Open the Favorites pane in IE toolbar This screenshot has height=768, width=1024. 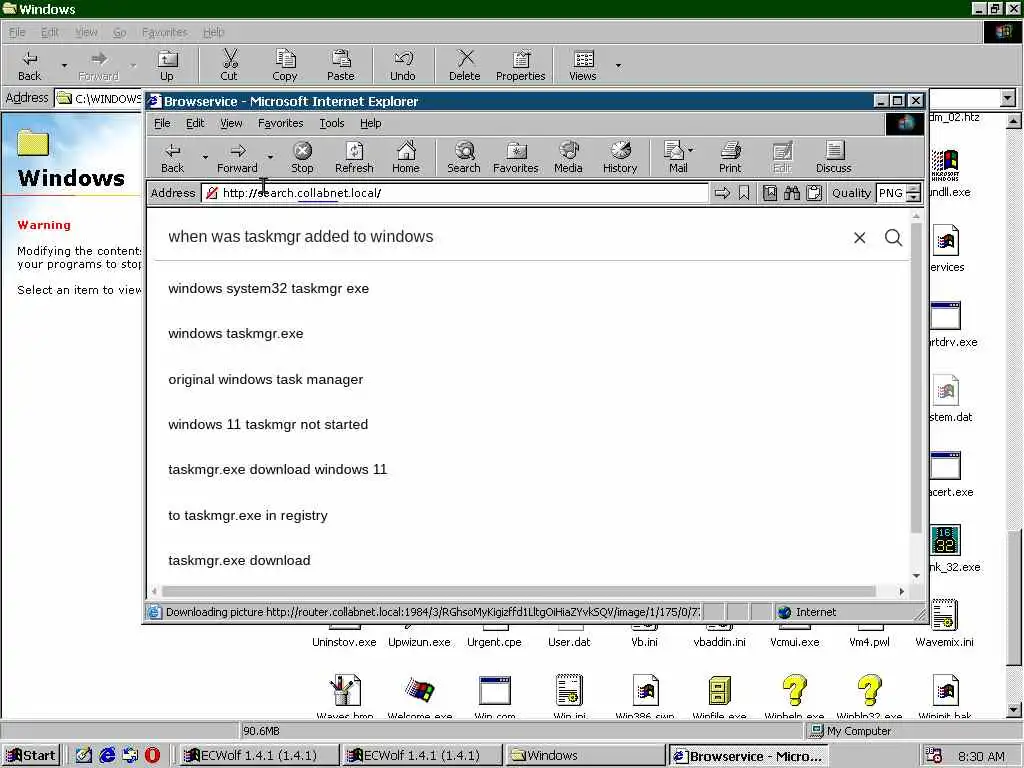click(515, 157)
